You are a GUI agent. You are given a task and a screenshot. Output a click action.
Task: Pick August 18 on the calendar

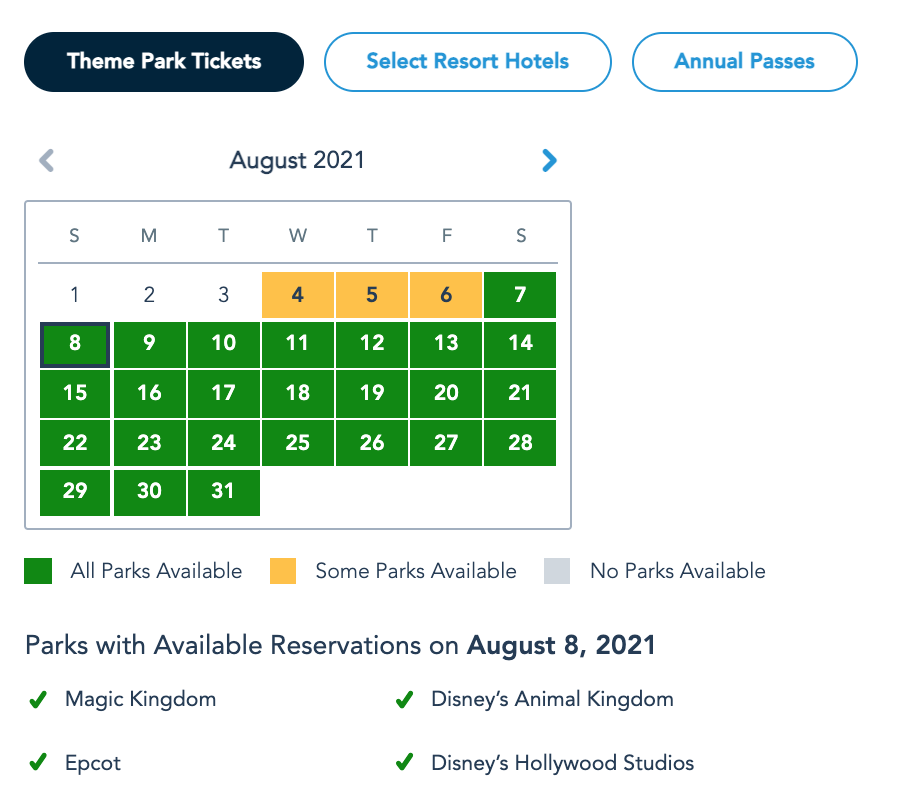(298, 393)
